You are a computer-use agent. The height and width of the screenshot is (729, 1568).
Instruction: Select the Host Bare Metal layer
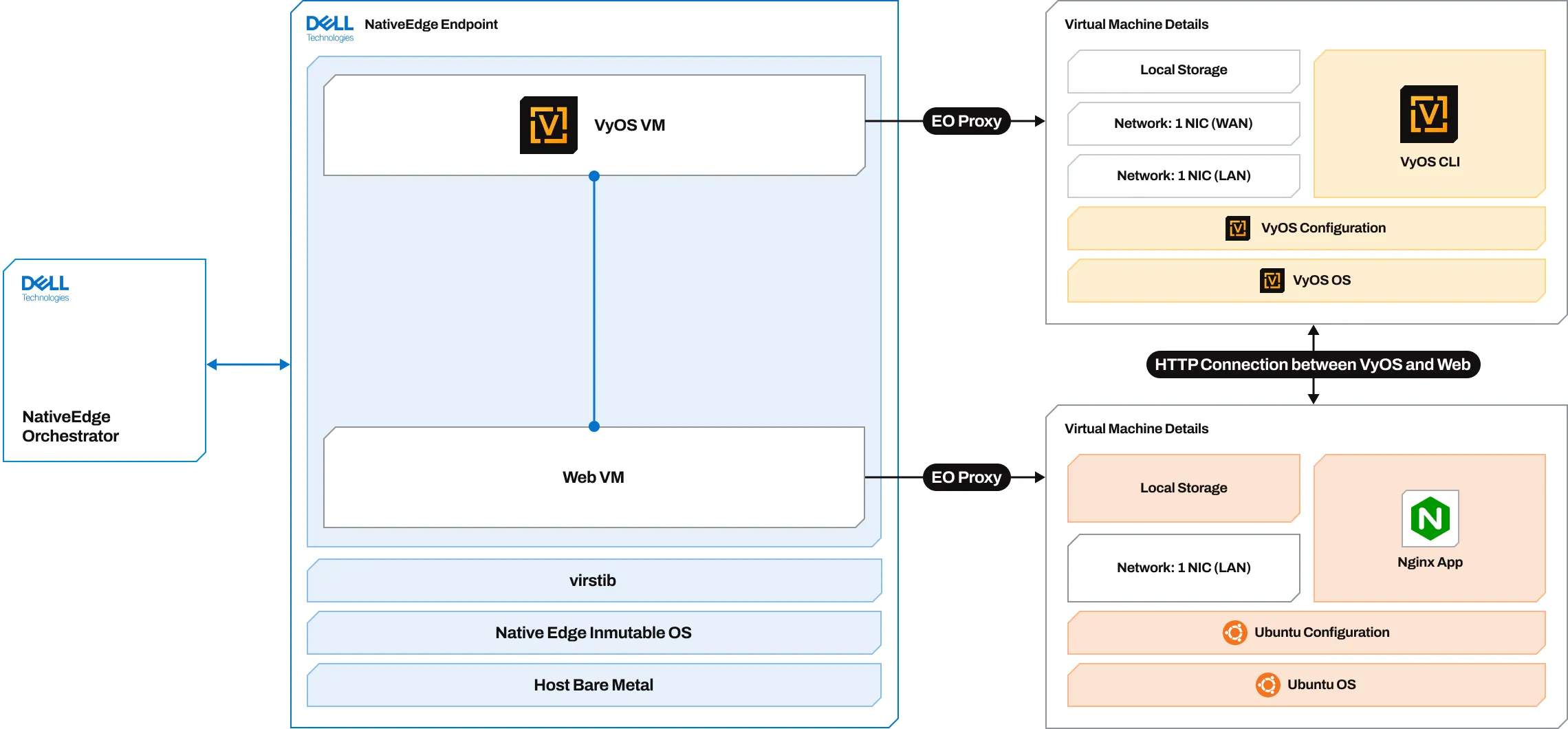click(x=594, y=685)
